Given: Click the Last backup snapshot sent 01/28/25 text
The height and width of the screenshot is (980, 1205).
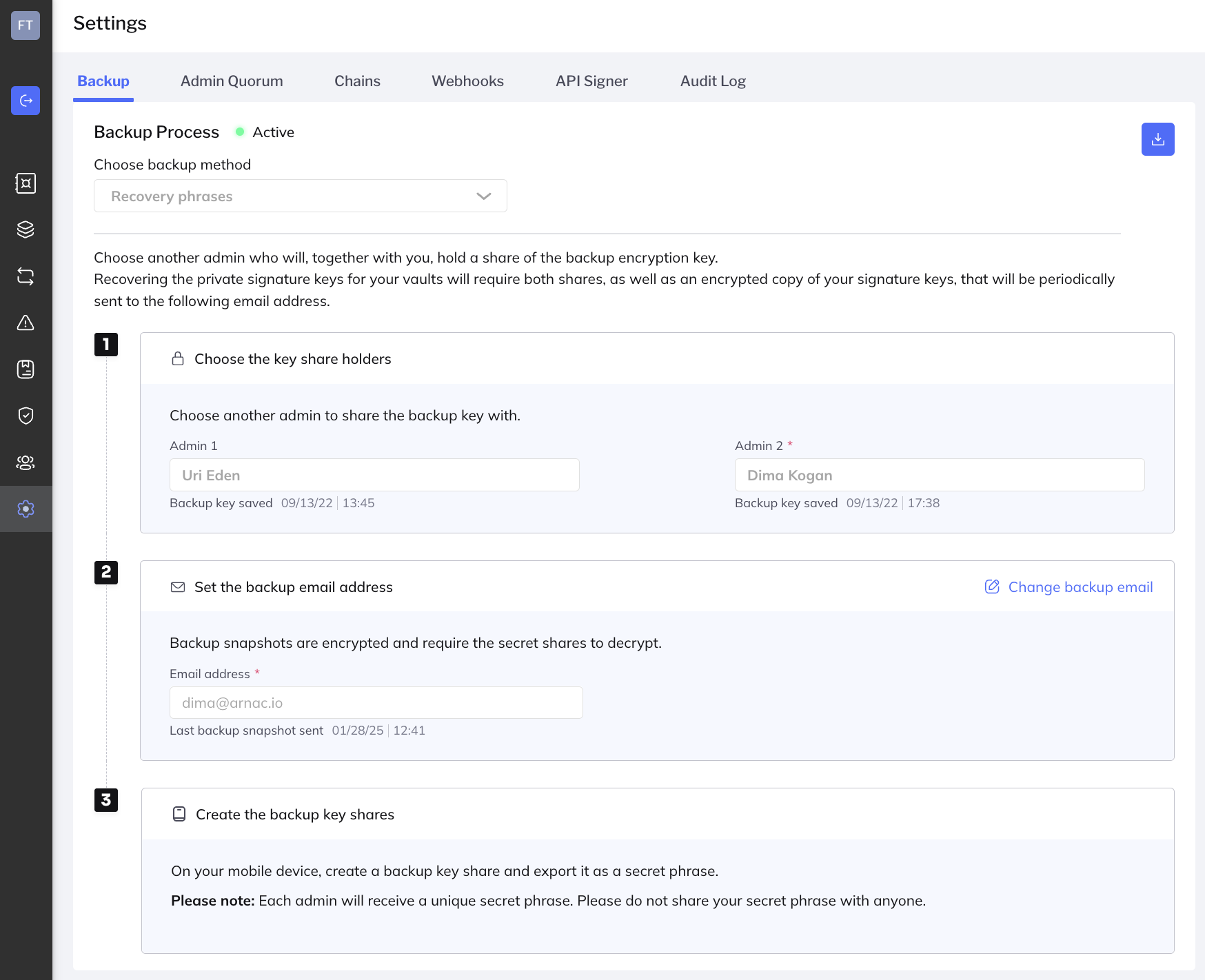Looking at the screenshot, I should (276, 731).
